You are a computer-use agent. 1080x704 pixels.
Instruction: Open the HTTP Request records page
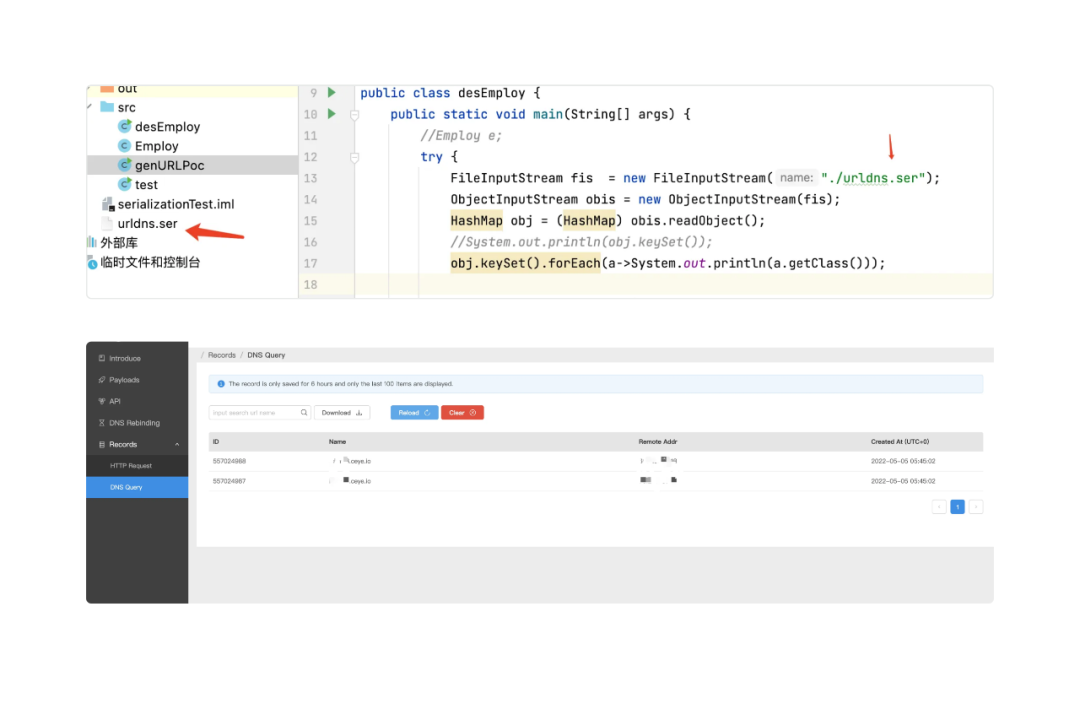pos(131,466)
